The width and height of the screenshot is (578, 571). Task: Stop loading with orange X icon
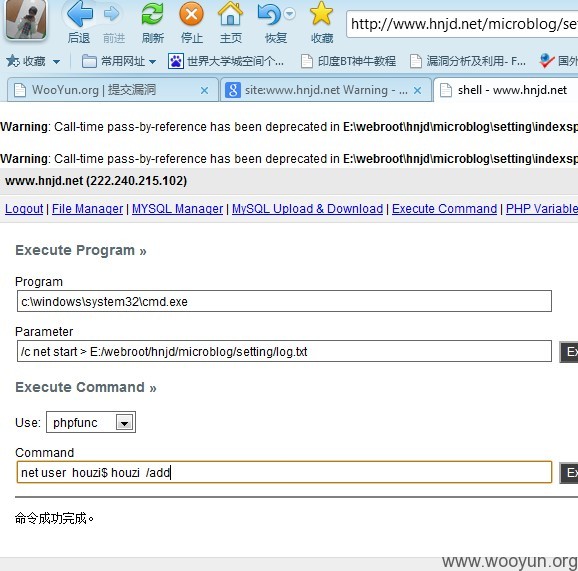pos(191,15)
